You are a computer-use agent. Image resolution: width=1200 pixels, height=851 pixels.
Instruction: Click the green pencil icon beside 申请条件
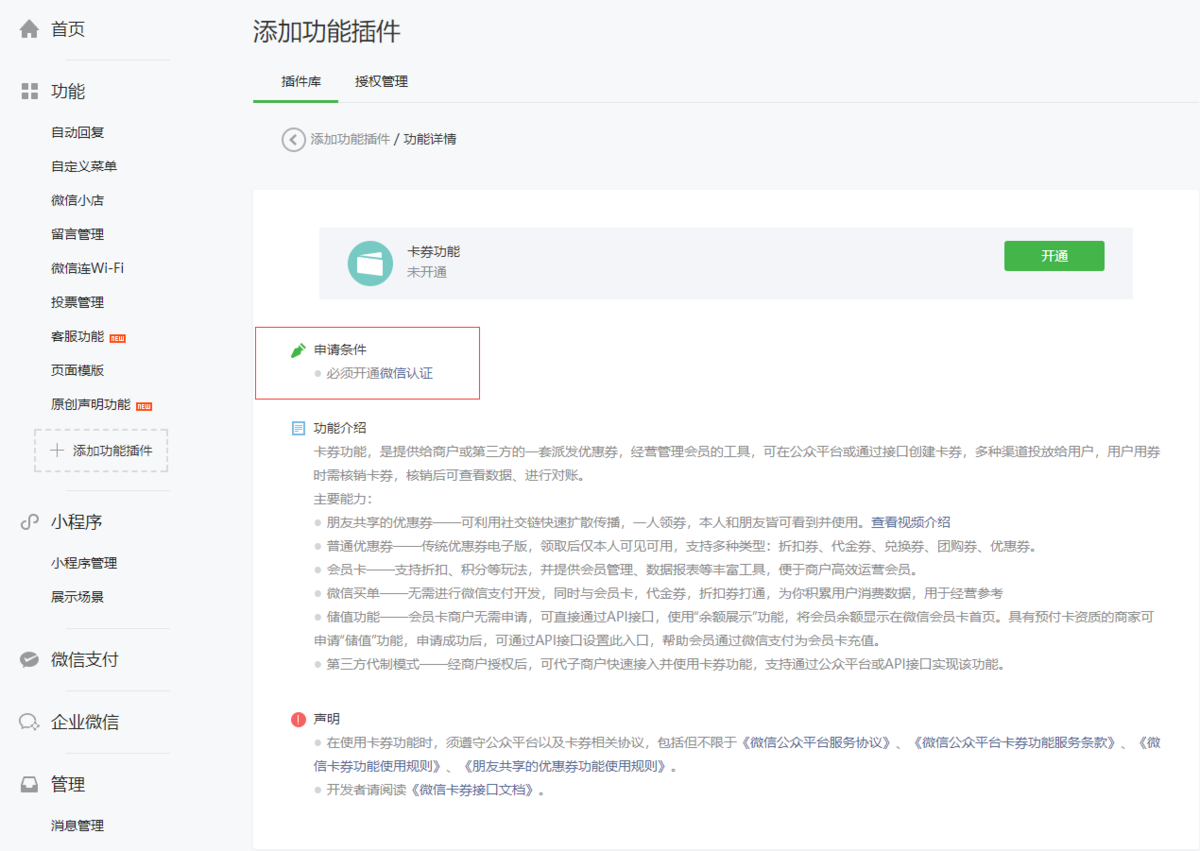tap(298, 350)
